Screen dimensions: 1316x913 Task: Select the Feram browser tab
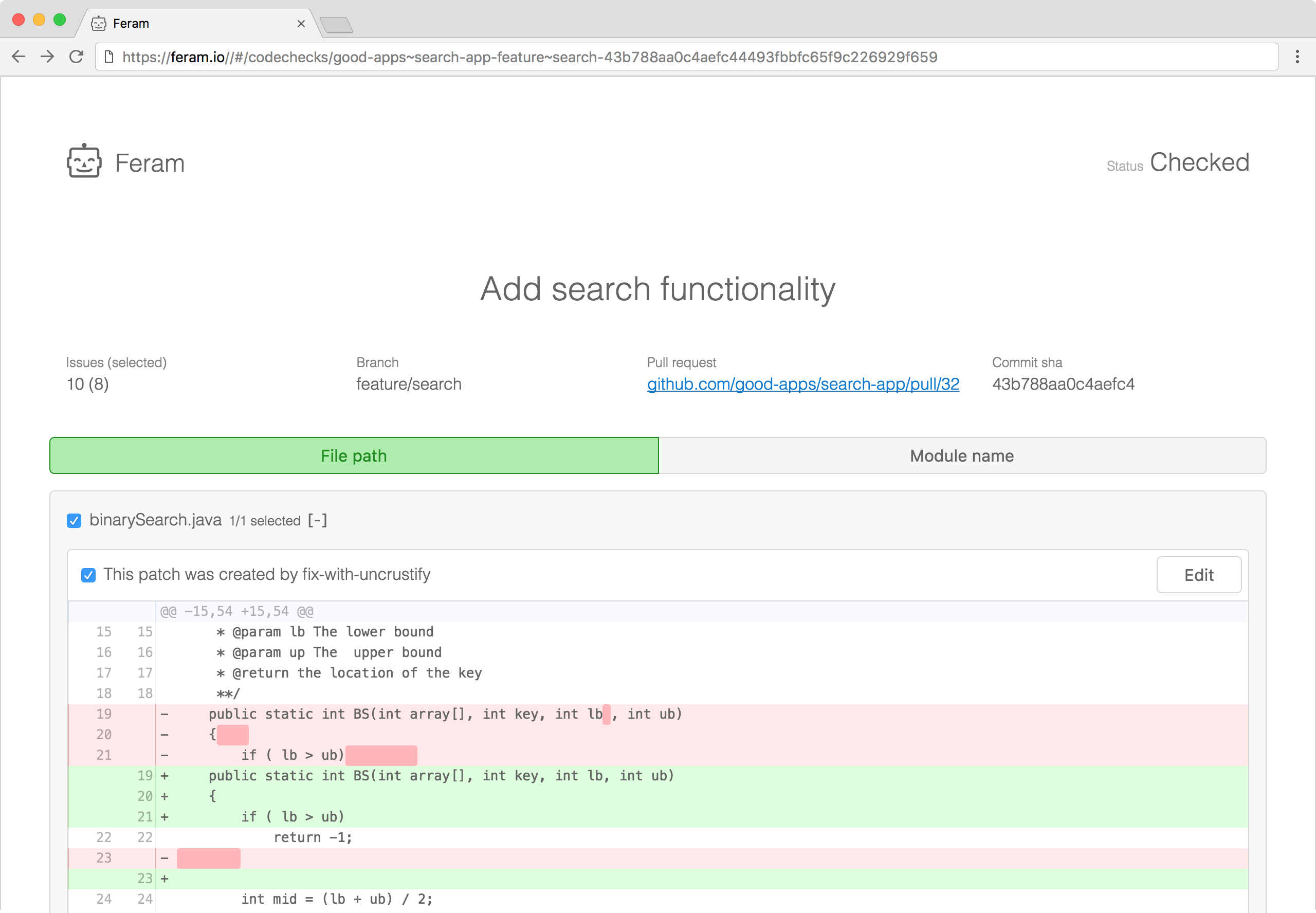click(x=197, y=24)
